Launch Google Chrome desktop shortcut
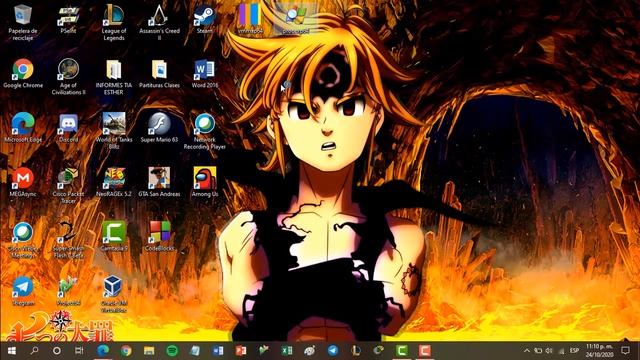The image size is (640, 360). coord(23,73)
